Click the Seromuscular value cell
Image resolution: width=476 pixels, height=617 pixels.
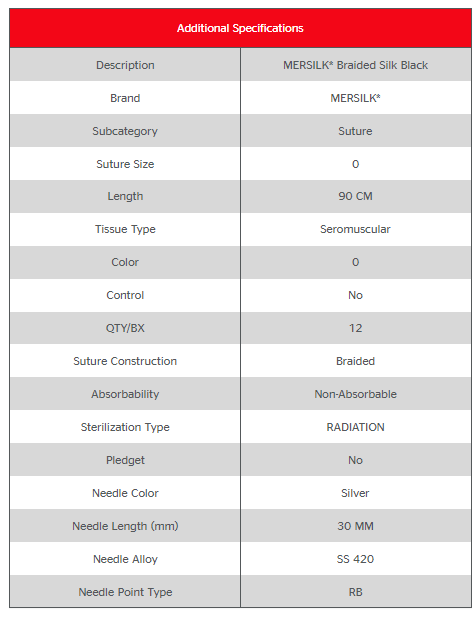point(356,229)
